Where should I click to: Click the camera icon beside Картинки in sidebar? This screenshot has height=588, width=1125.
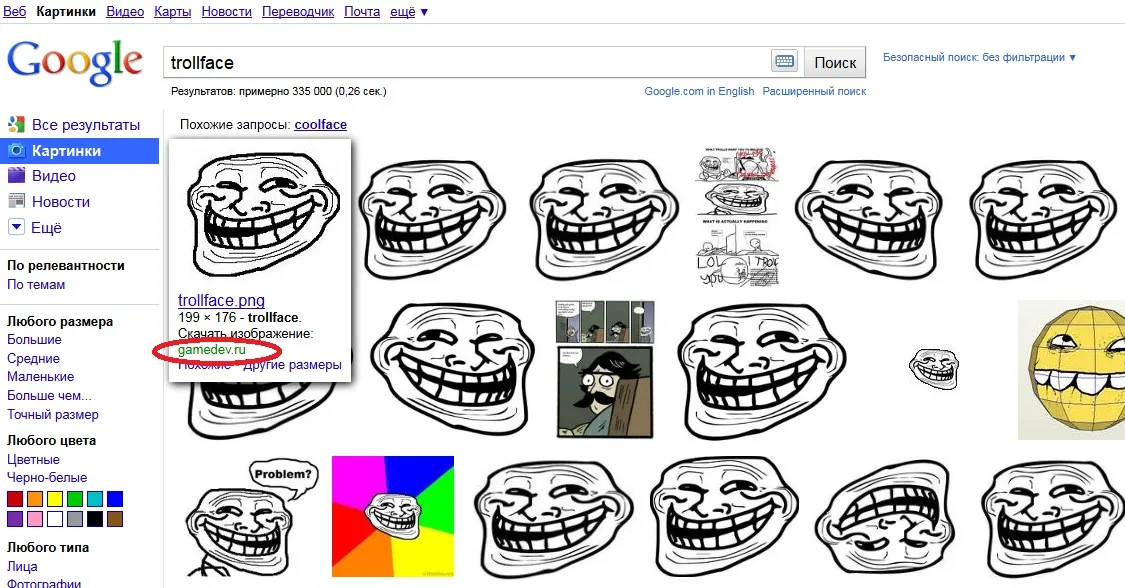coord(16,151)
